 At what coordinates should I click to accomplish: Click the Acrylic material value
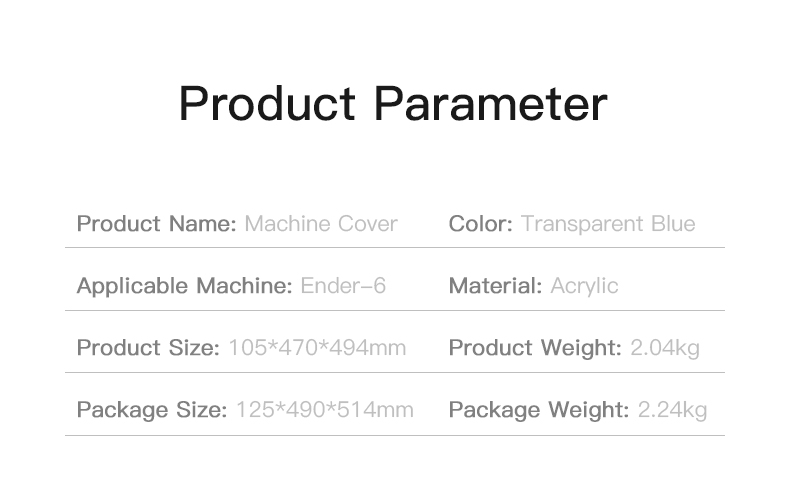coord(584,286)
